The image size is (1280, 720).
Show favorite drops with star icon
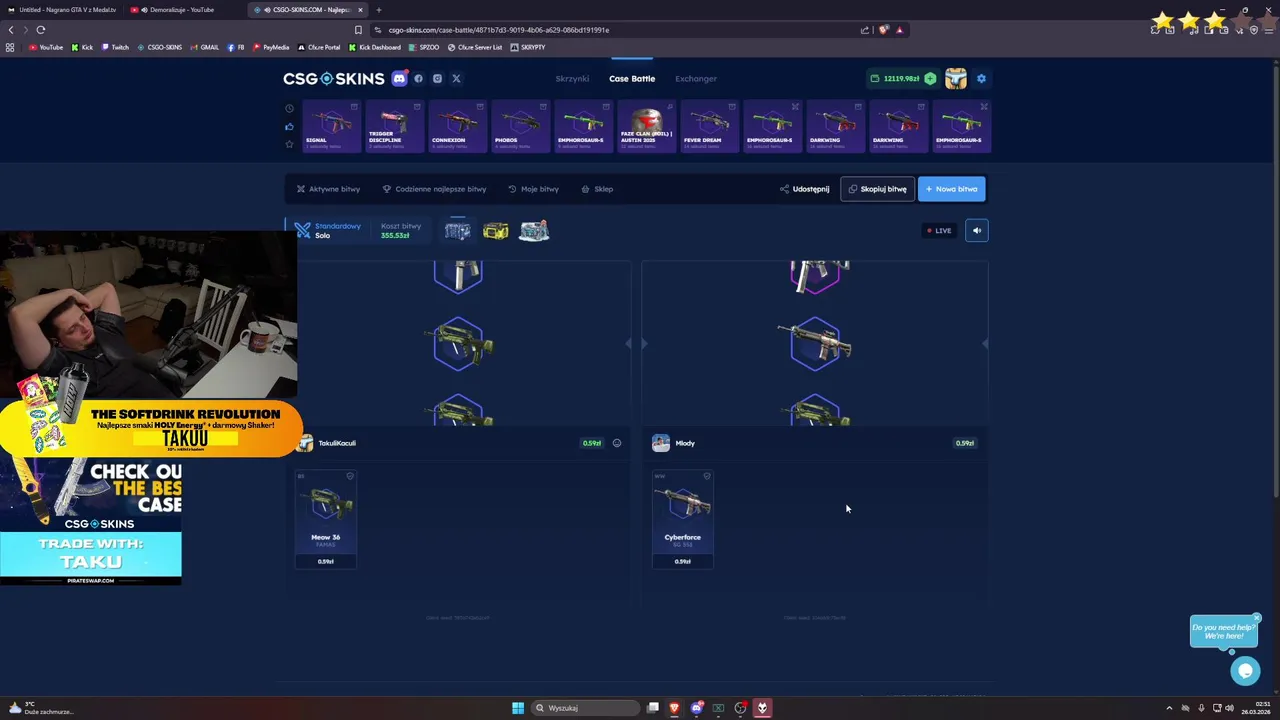click(289, 144)
